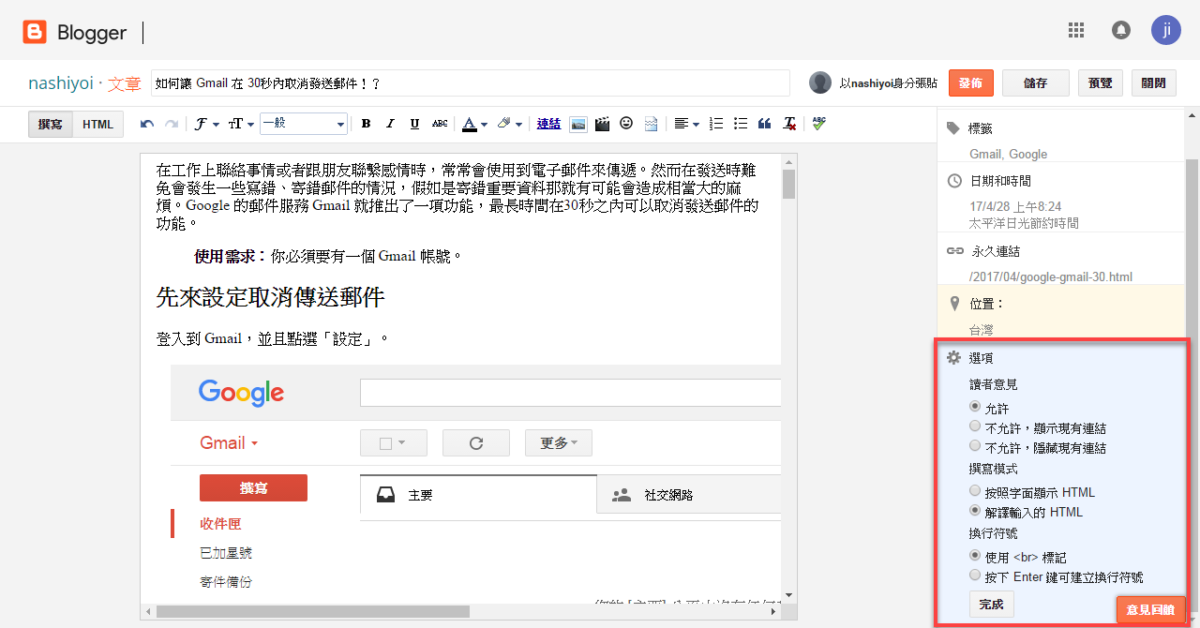Select 不允許，顯示現有連結 option
The height and width of the screenshot is (628, 1200).
click(975, 427)
